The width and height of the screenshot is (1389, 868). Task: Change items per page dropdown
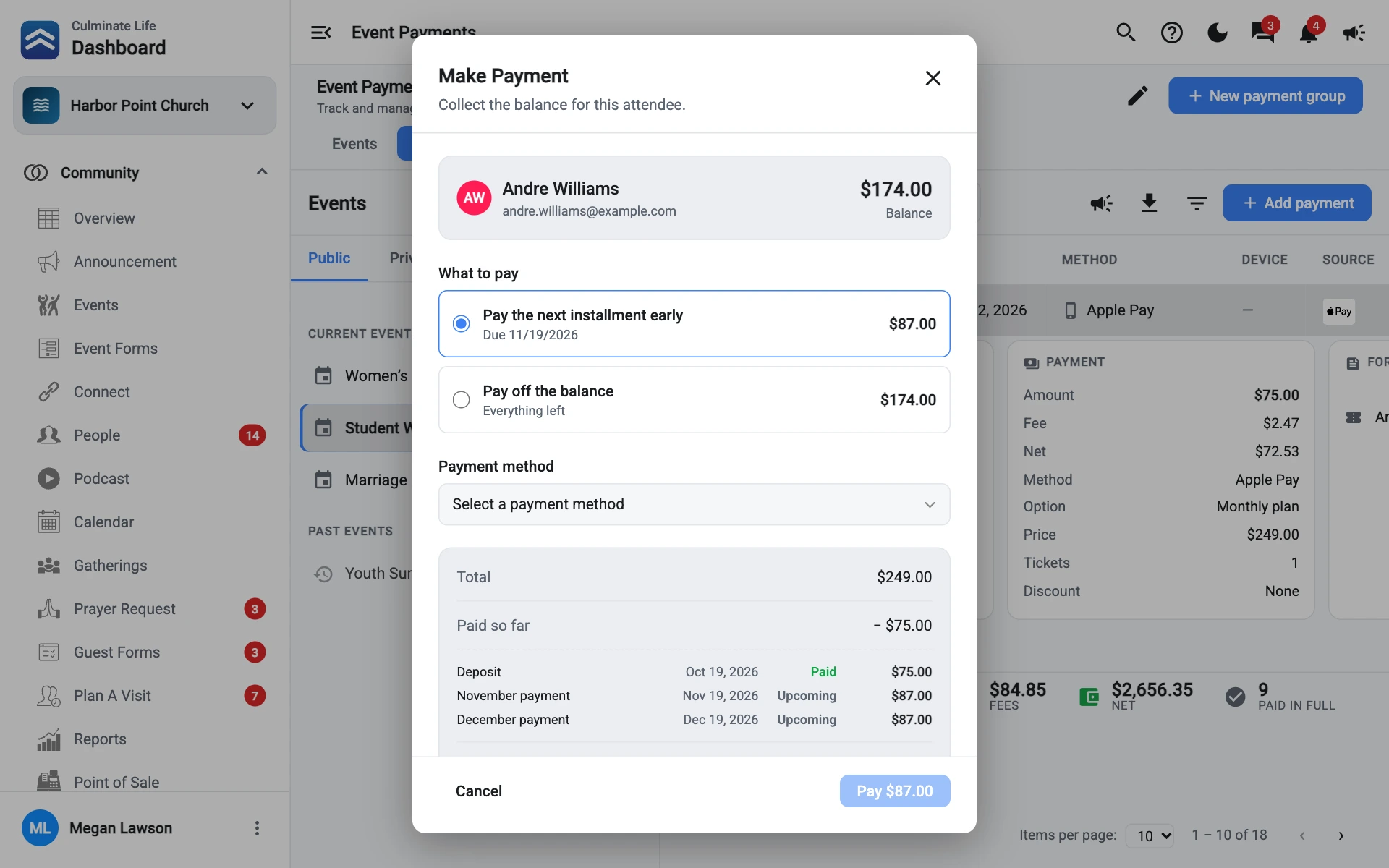(x=1150, y=835)
